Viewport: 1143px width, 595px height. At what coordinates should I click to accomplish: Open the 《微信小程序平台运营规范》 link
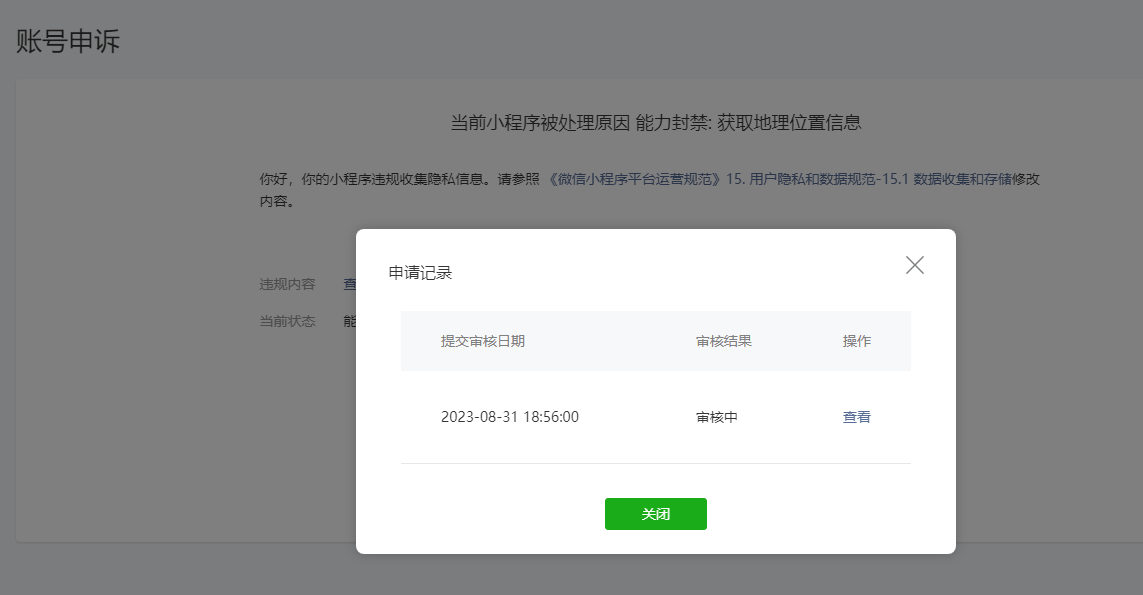point(634,179)
